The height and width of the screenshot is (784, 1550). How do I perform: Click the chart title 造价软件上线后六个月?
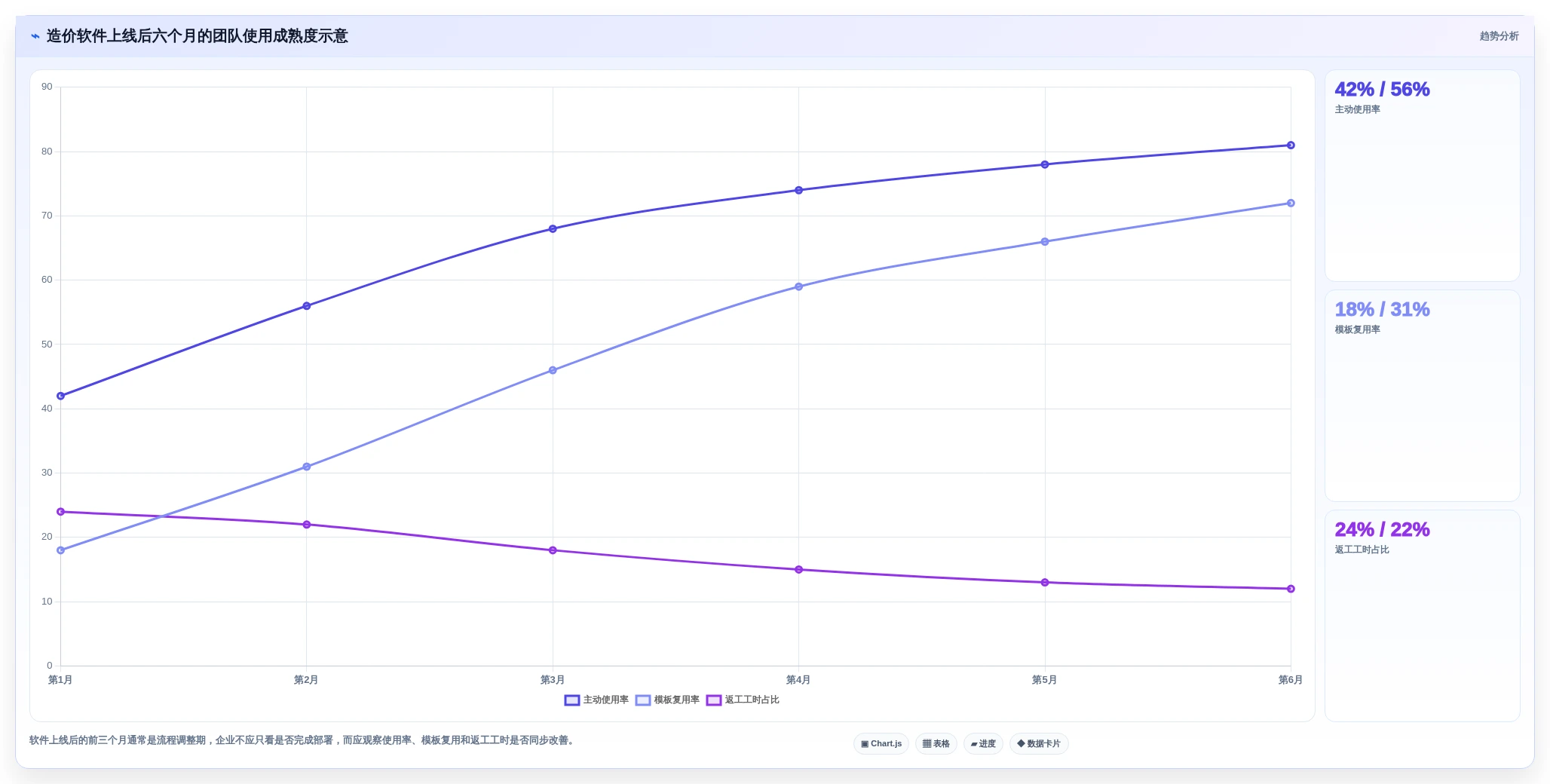coord(197,36)
